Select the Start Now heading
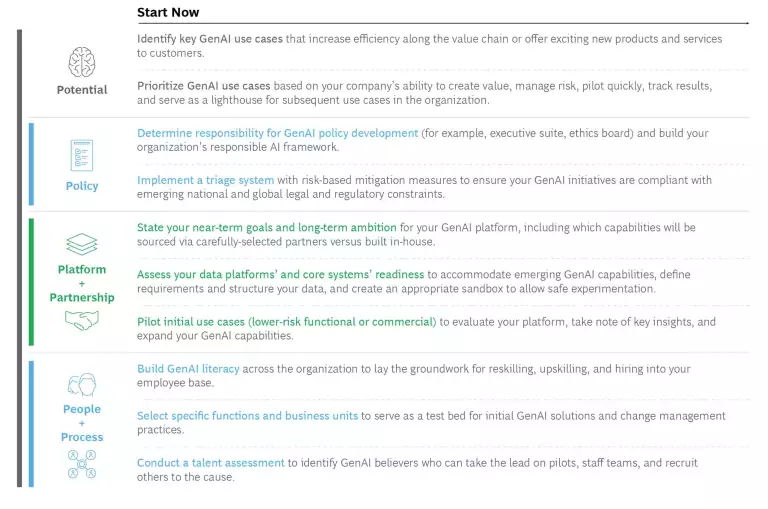 tap(168, 13)
